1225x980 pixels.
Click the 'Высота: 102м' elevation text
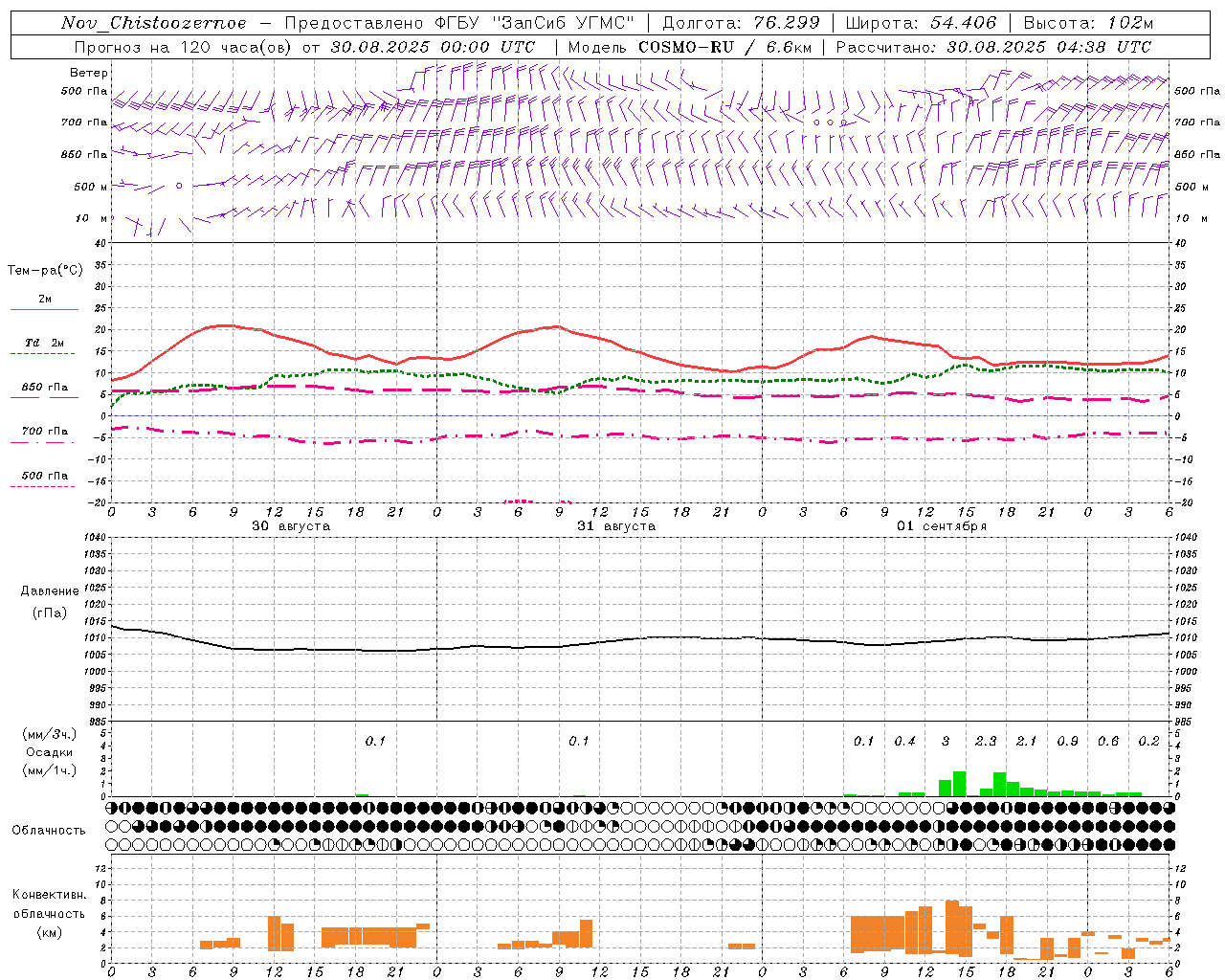[x=1088, y=23]
